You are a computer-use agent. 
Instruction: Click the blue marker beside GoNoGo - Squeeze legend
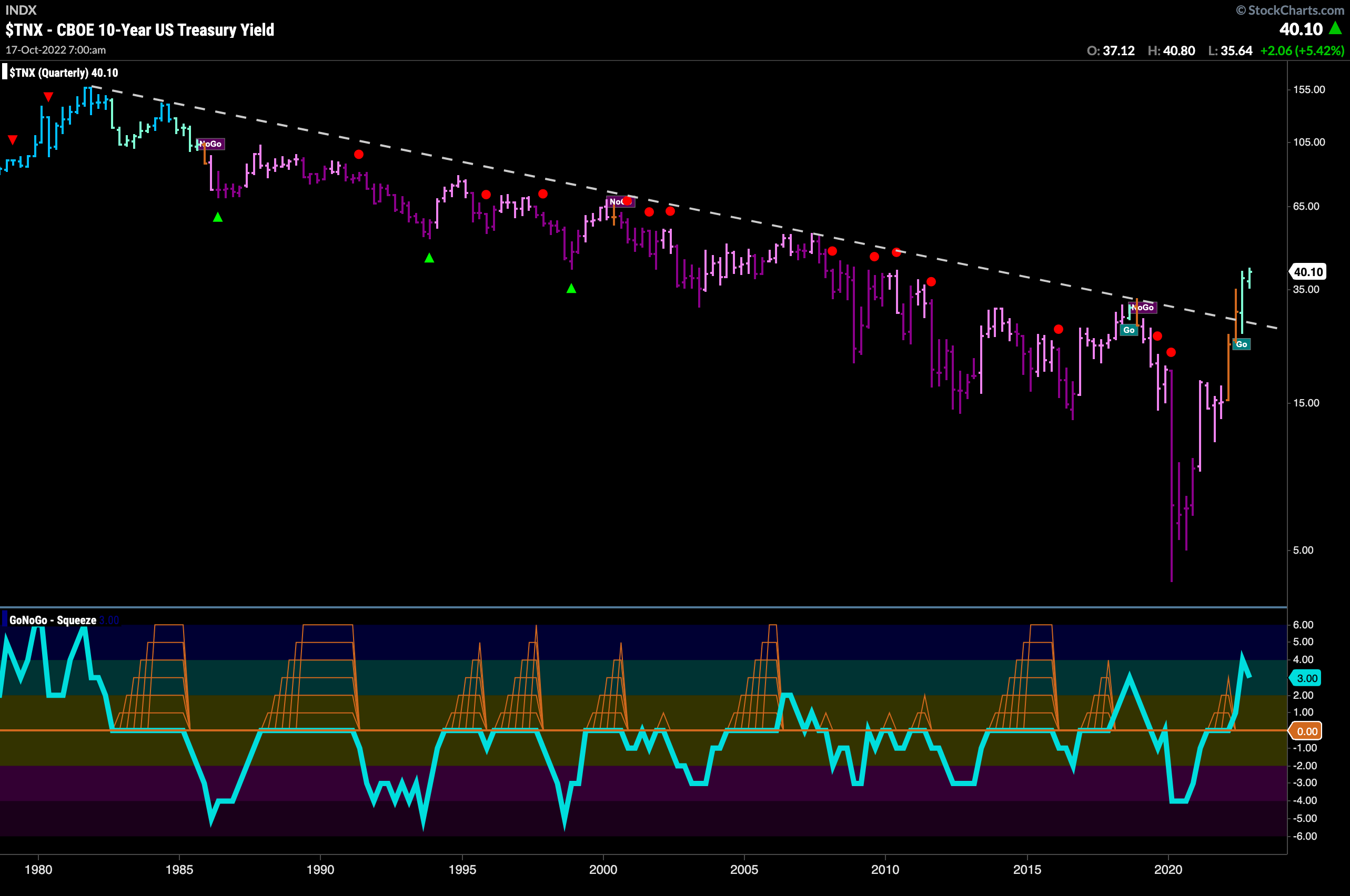(x=5, y=619)
